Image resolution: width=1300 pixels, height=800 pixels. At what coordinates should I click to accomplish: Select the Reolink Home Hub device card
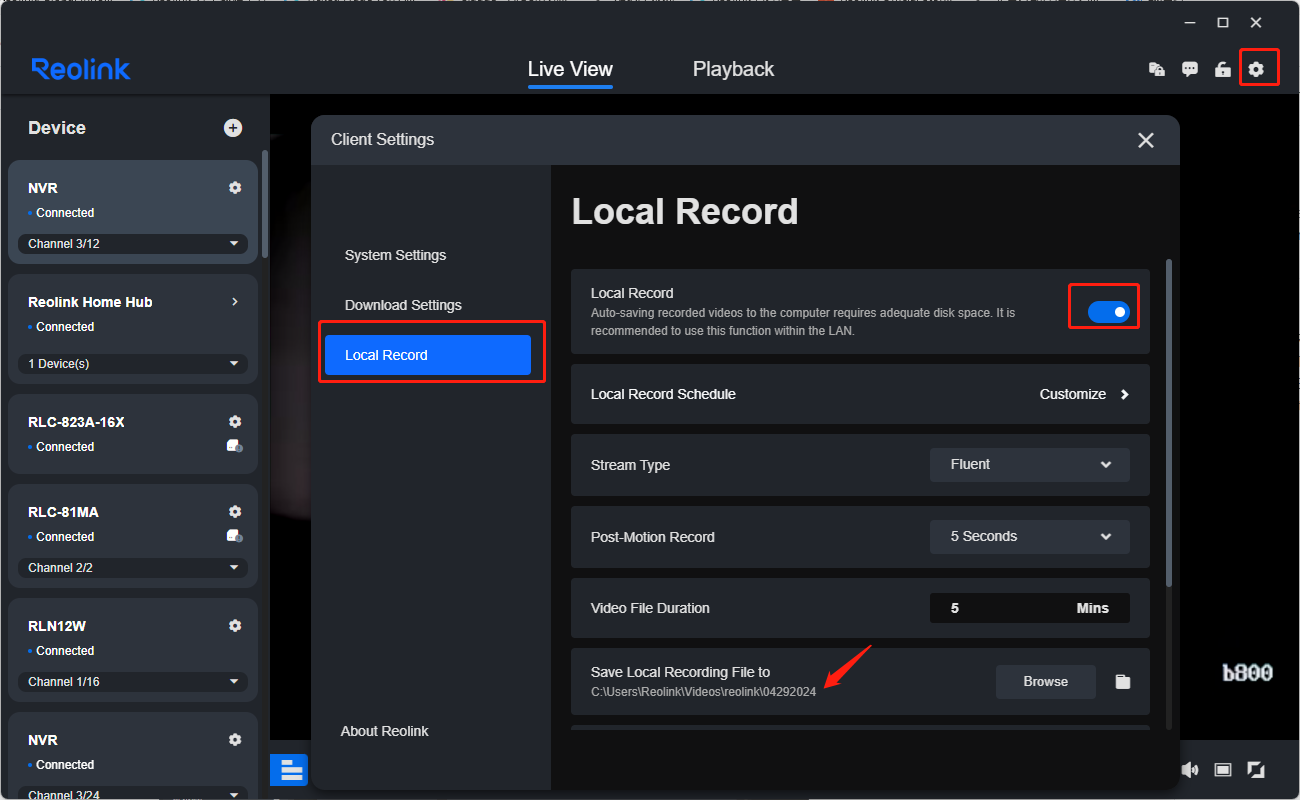(x=133, y=329)
